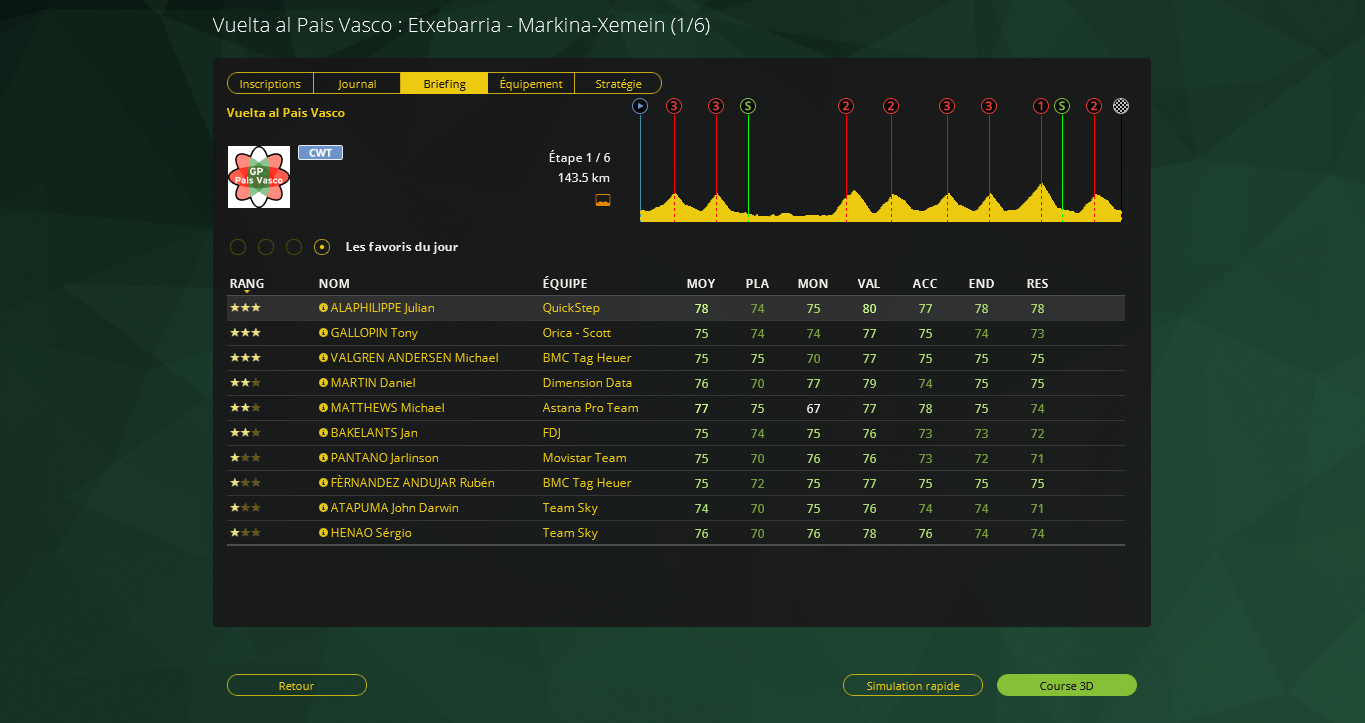Sort by the ÉQUIPE column header
This screenshot has height=723, width=1365.
click(x=565, y=284)
